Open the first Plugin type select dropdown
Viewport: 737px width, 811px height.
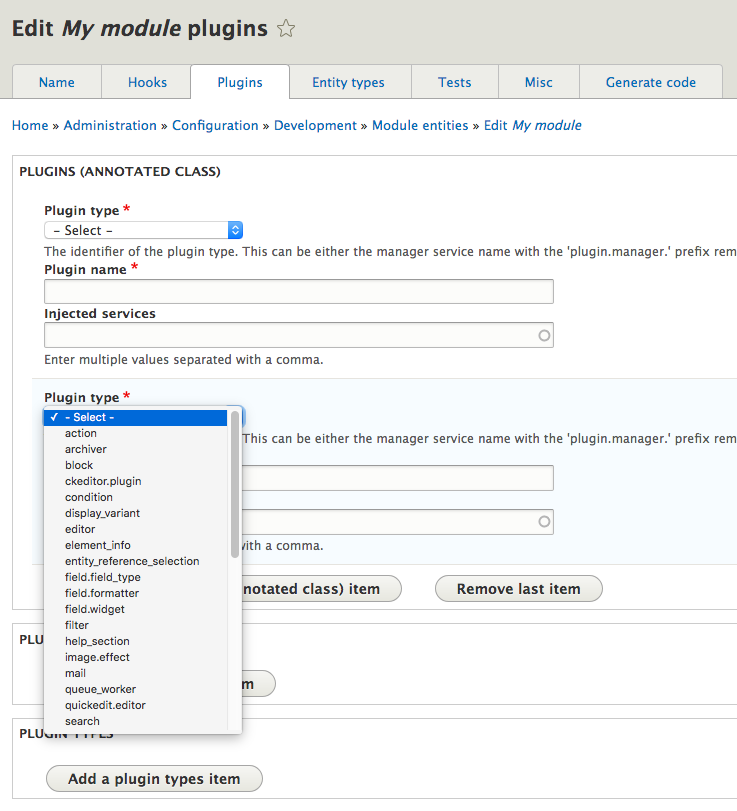pos(143,230)
